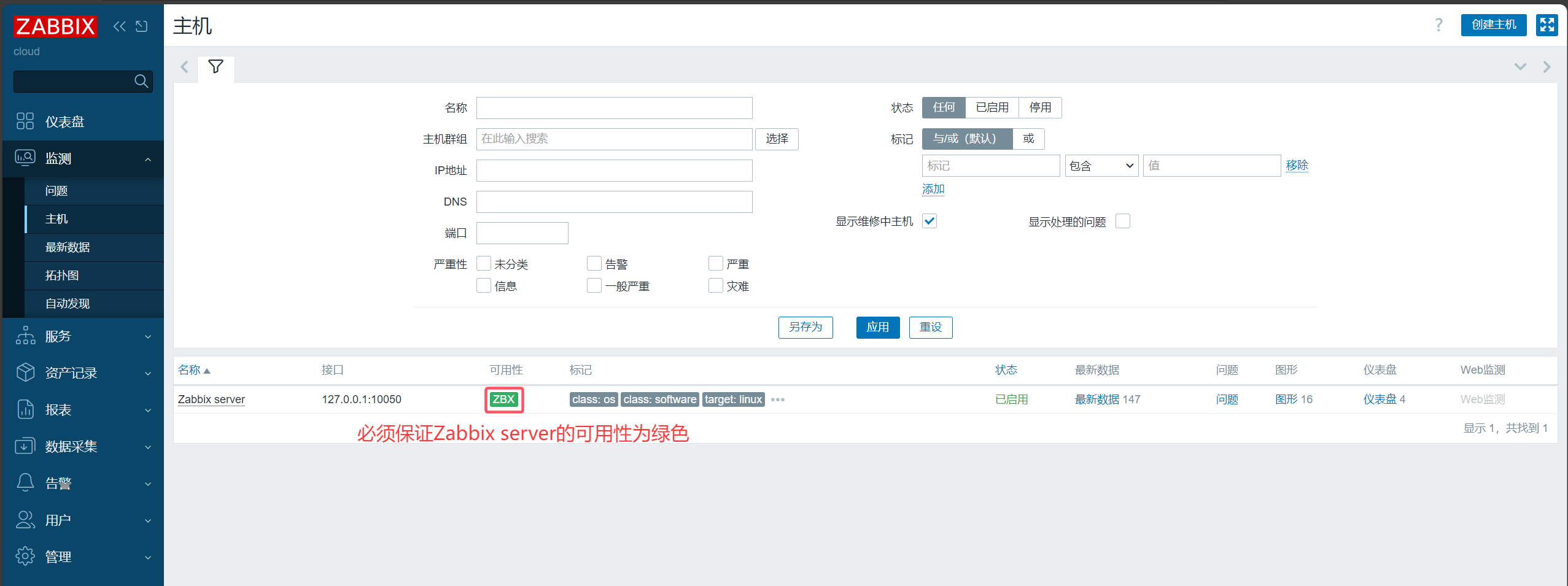Click 移除 tag link
This screenshot has height=586, width=1568.
tap(1297, 166)
